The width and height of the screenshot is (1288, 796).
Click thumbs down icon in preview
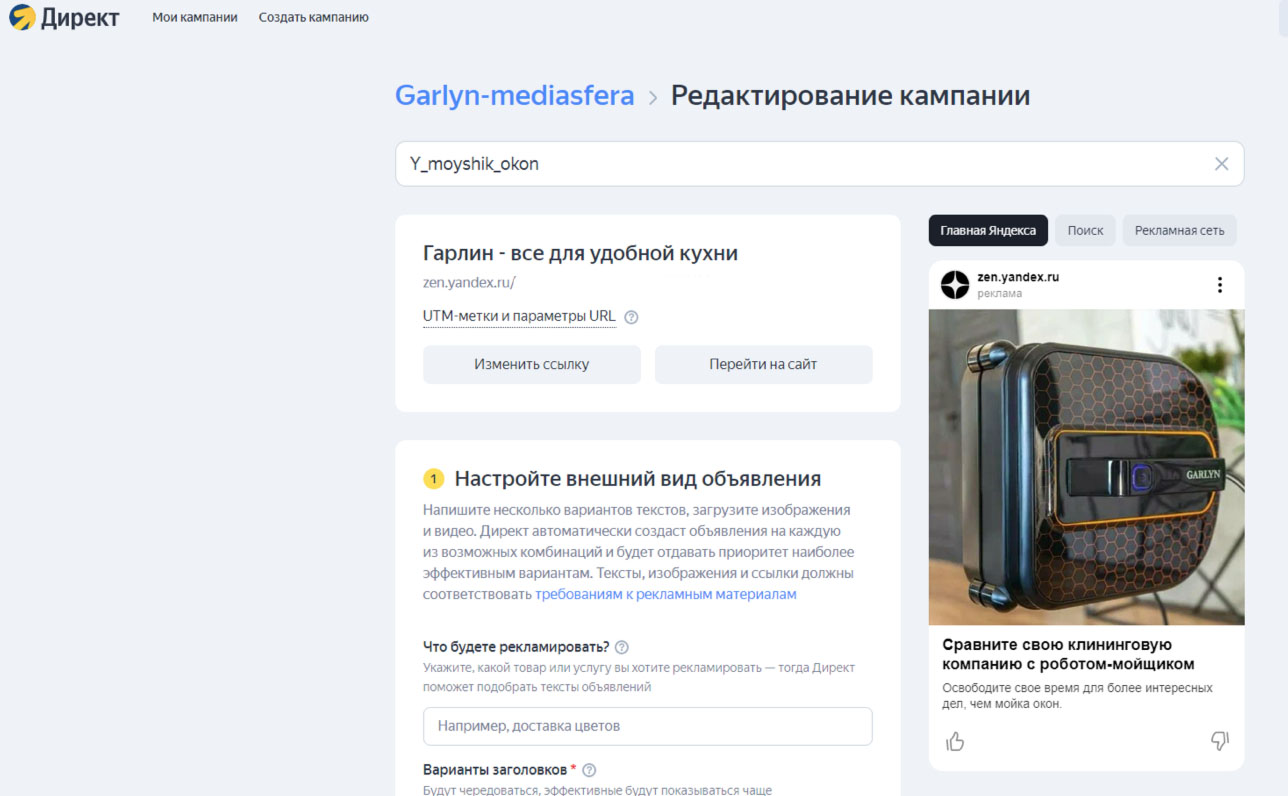(x=1219, y=741)
